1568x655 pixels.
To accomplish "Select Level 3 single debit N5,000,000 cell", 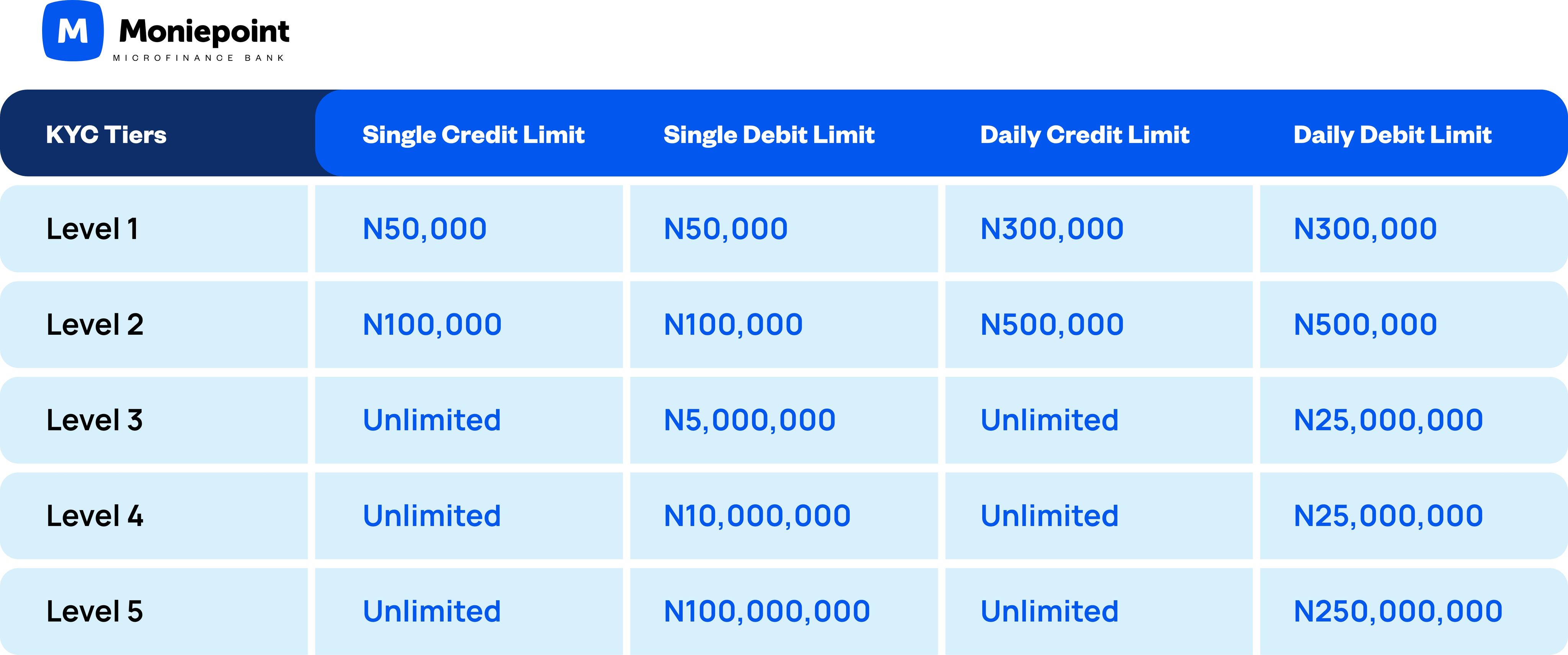I will [x=784, y=420].
